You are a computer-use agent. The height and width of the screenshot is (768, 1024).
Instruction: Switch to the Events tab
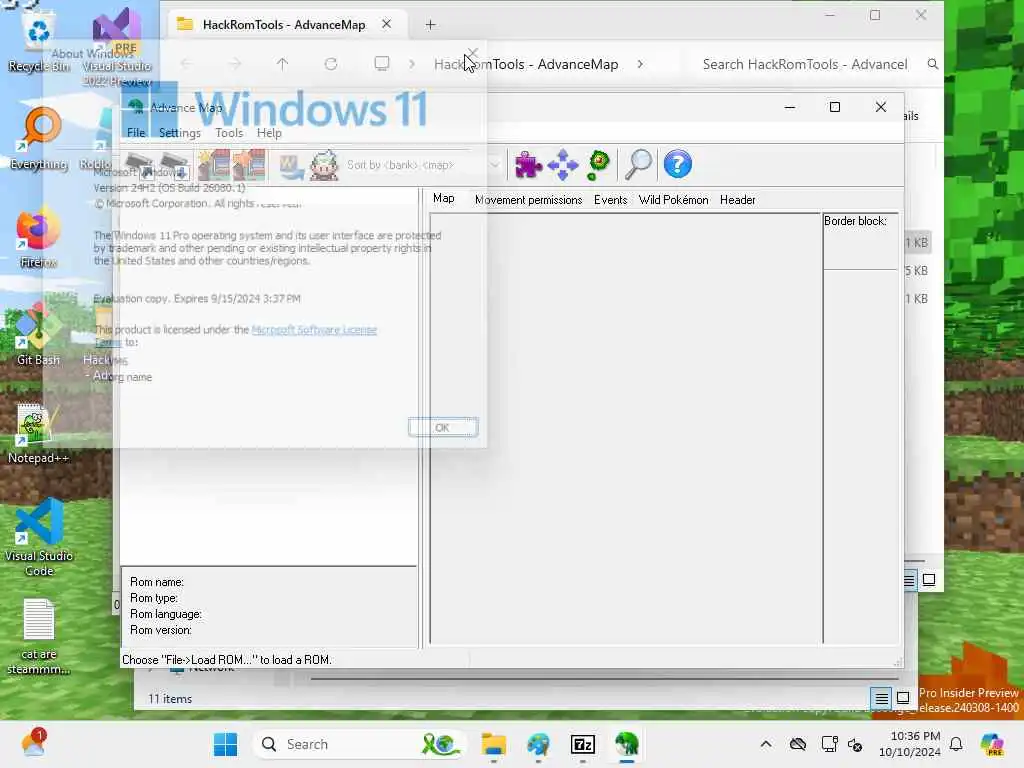[610, 200]
